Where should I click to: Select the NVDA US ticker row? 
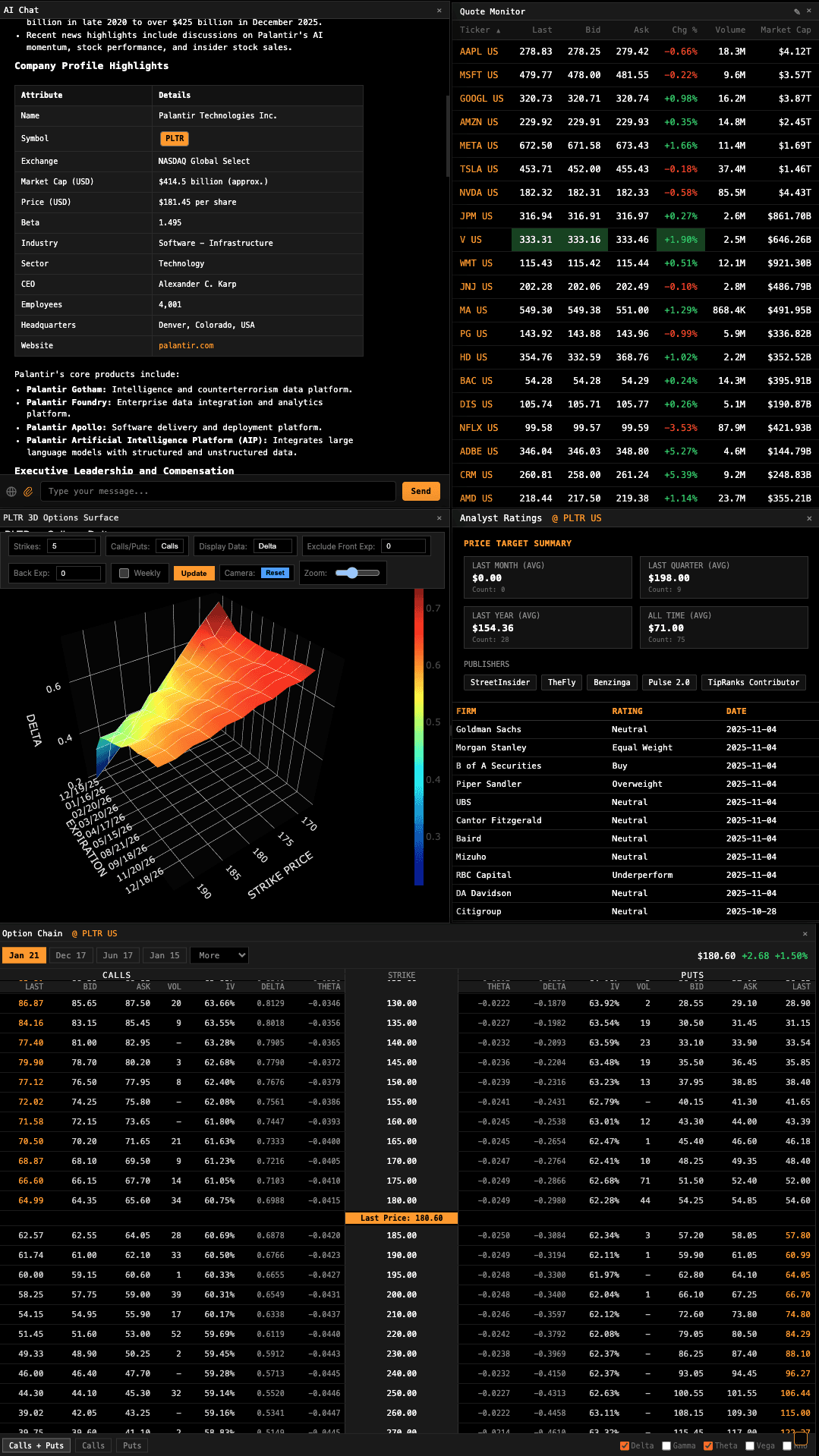pos(635,193)
